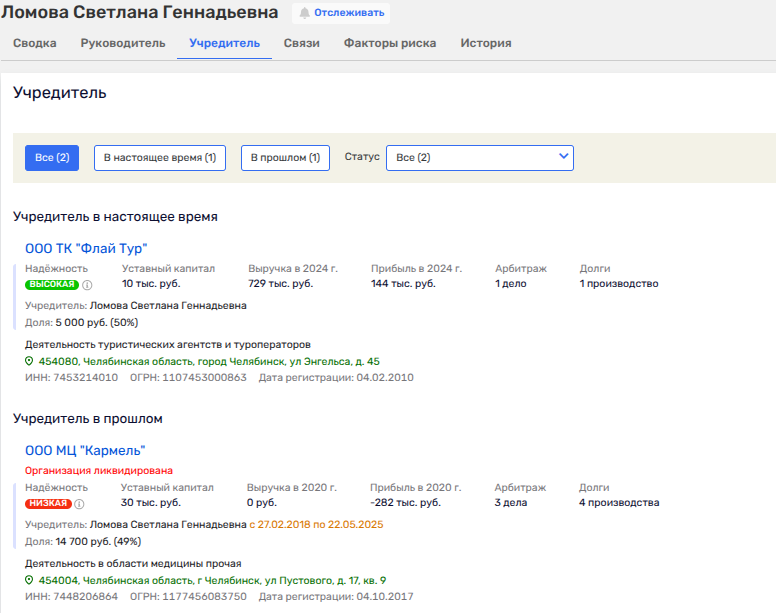This screenshot has height=613, width=776.
Task: Switch to the Сводка tab
Action: point(35,43)
